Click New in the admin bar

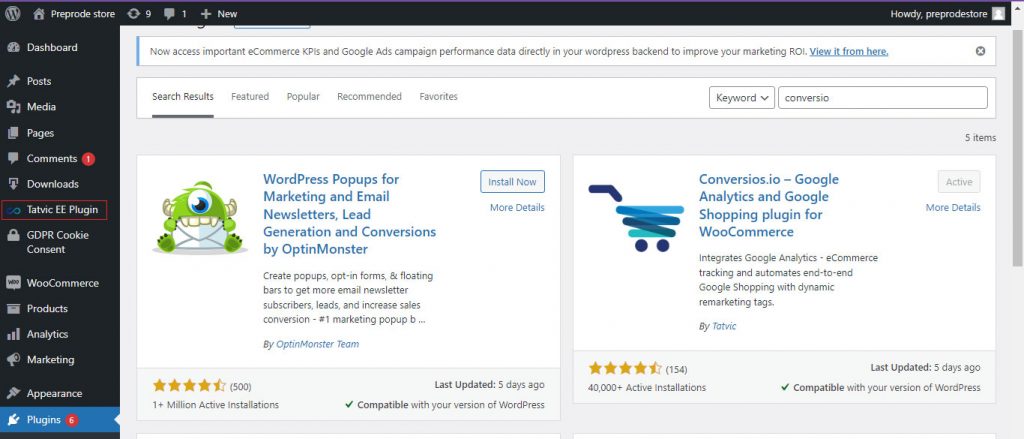coord(227,14)
